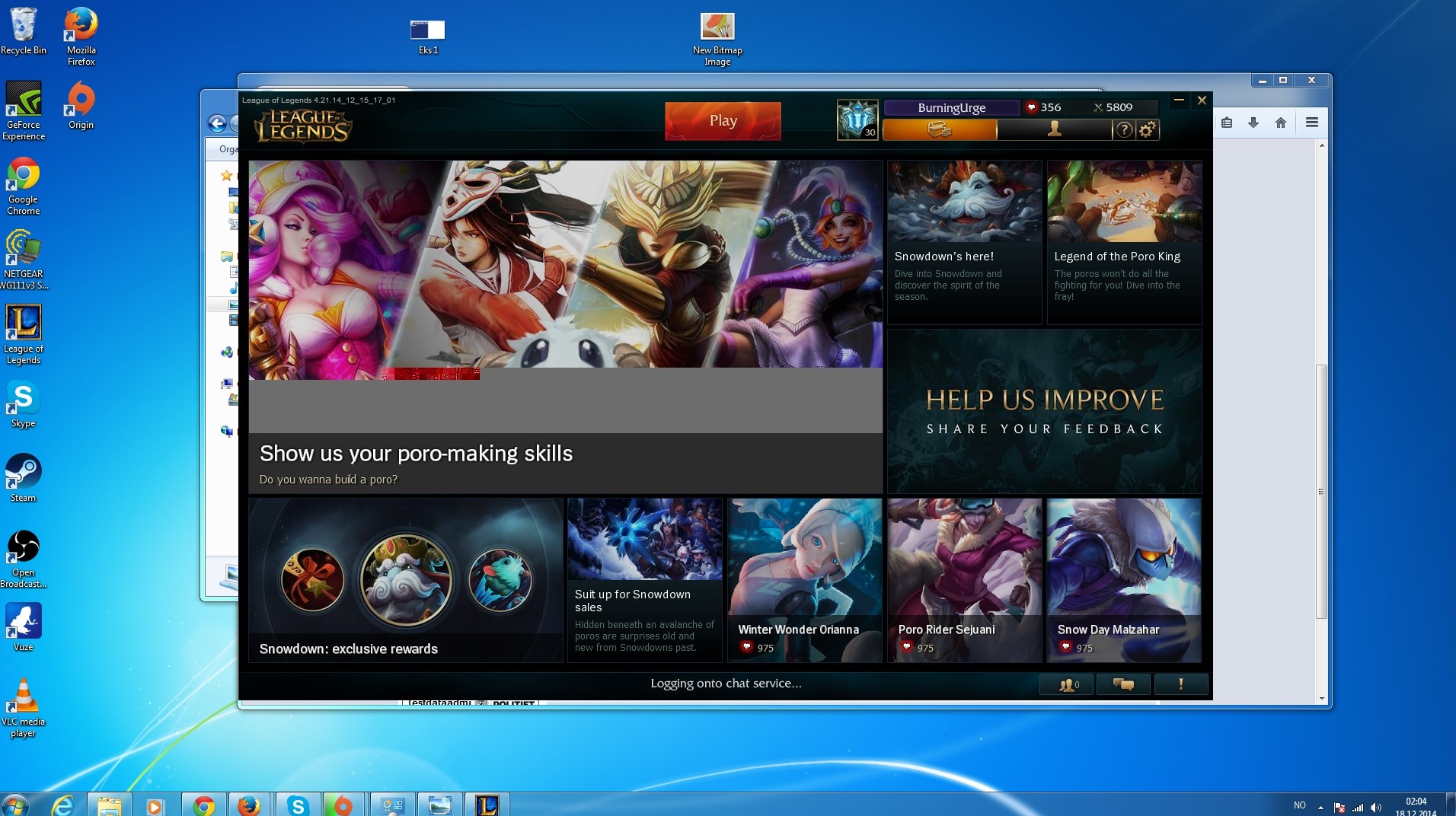Click the Windows Start button
Image resolution: width=1456 pixels, height=816 pixels.
point(15,805)
